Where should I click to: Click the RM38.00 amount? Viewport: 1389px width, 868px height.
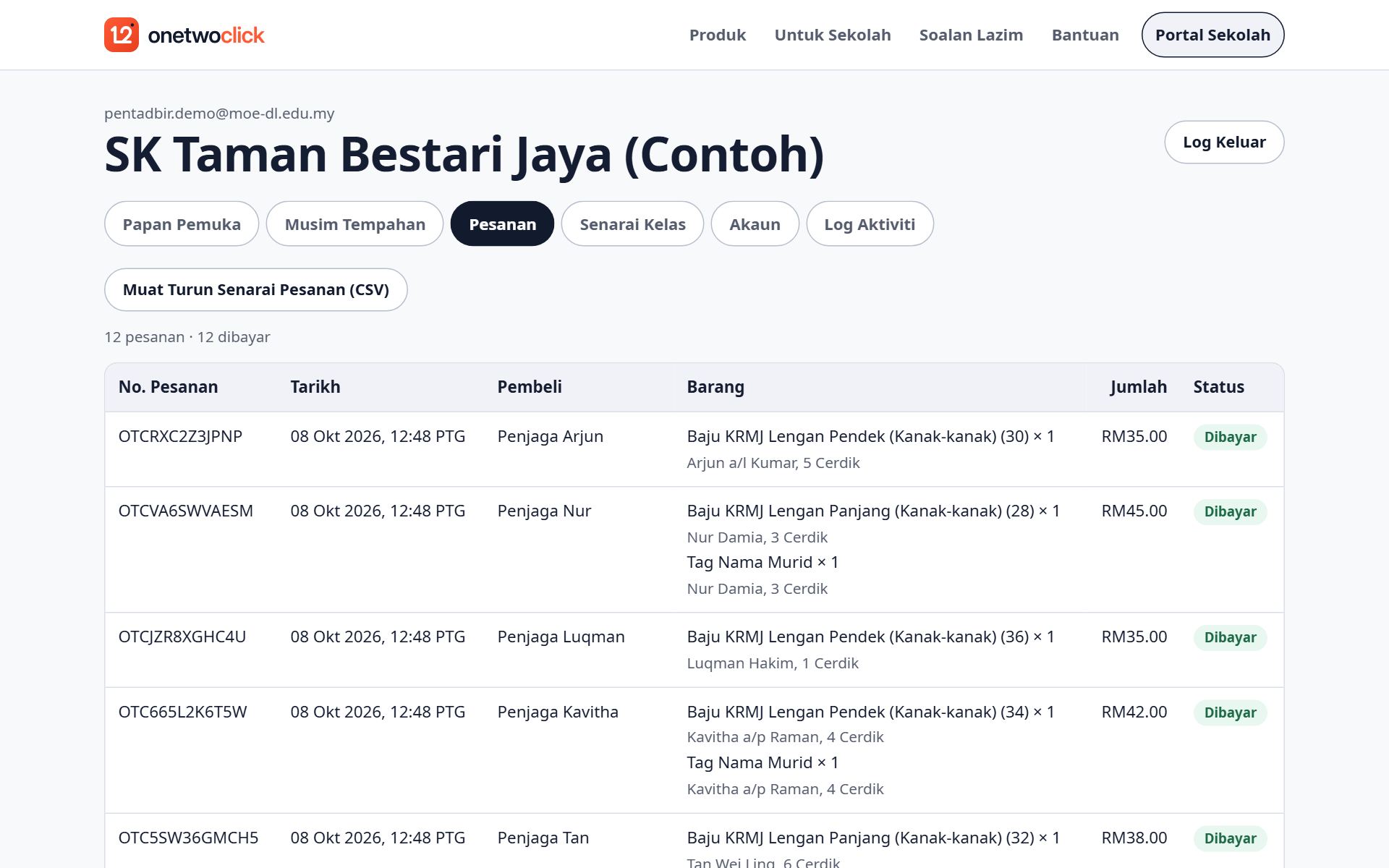point(1134,838)
